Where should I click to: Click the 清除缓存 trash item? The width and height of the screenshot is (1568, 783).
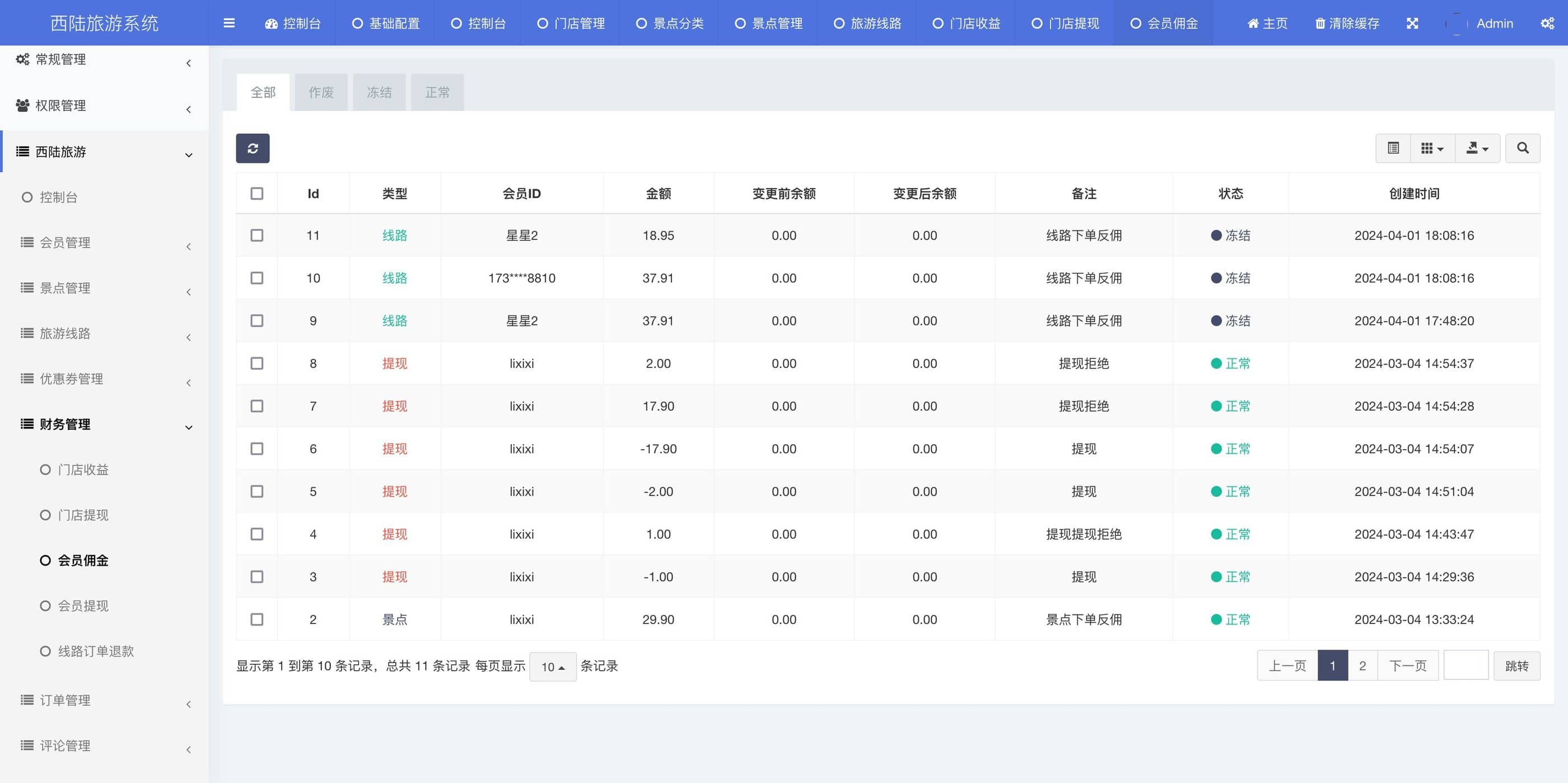[x=1346, y=23]
